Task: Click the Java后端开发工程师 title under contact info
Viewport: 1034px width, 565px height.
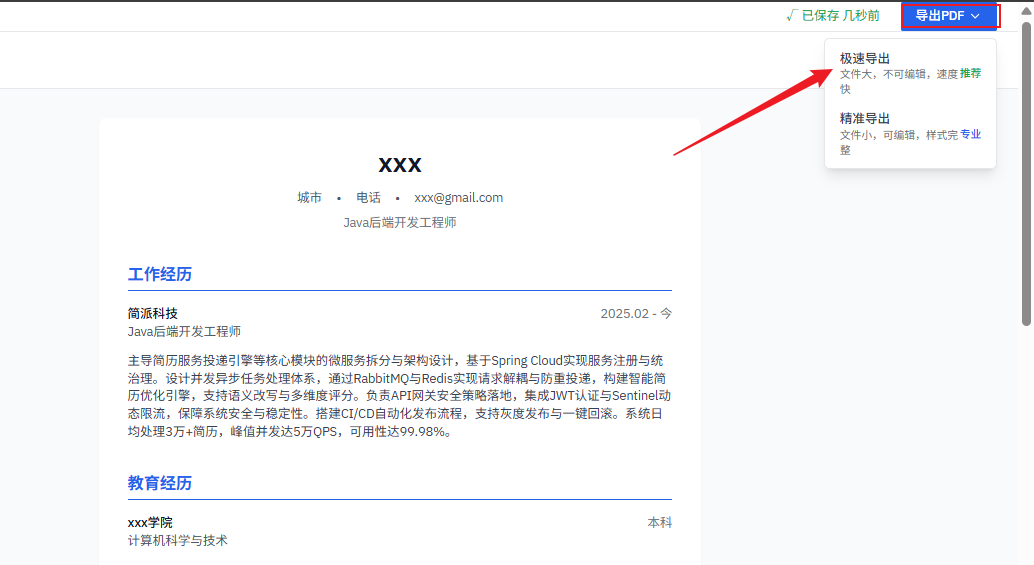Action: (400, 223)
